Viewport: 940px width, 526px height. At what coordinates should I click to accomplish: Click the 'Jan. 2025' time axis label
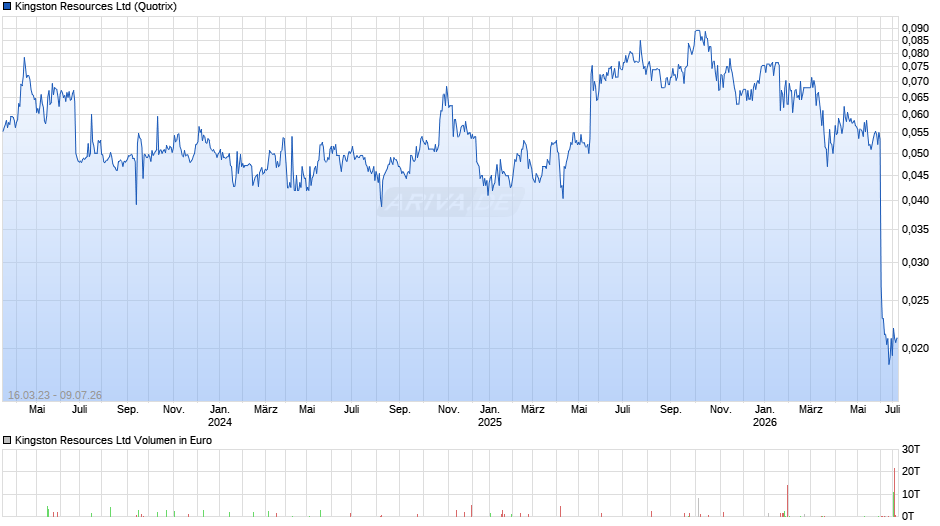point(490,416)
